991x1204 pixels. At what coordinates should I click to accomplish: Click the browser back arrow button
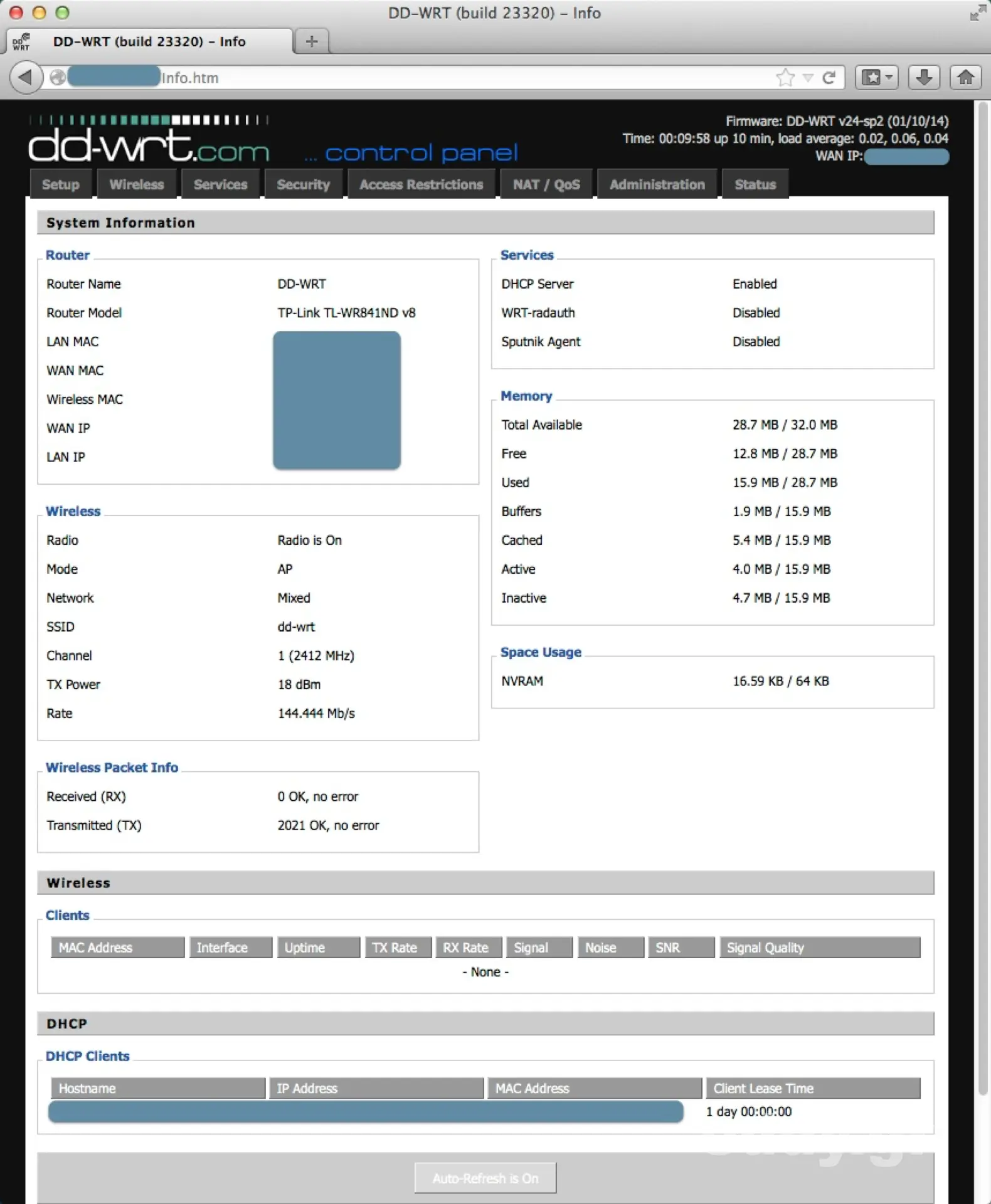tap(25, 78)
